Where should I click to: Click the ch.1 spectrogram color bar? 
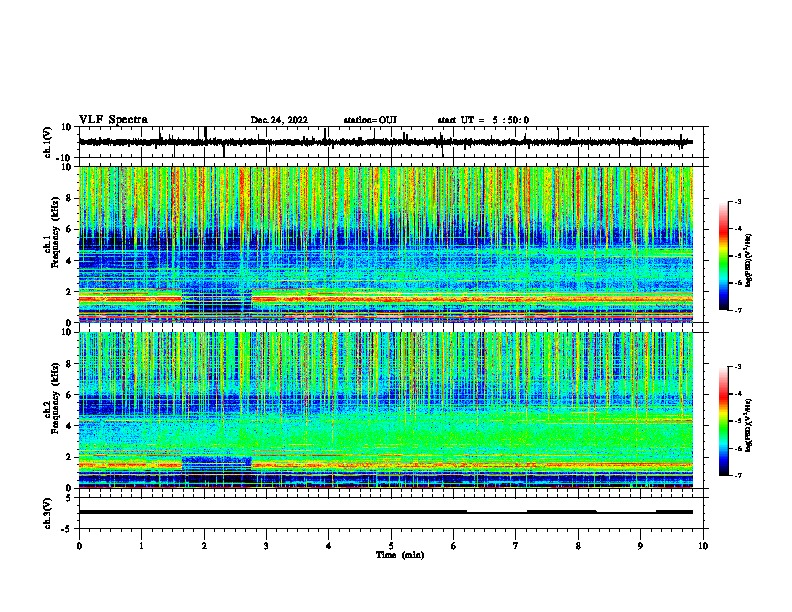pos(723,256)
